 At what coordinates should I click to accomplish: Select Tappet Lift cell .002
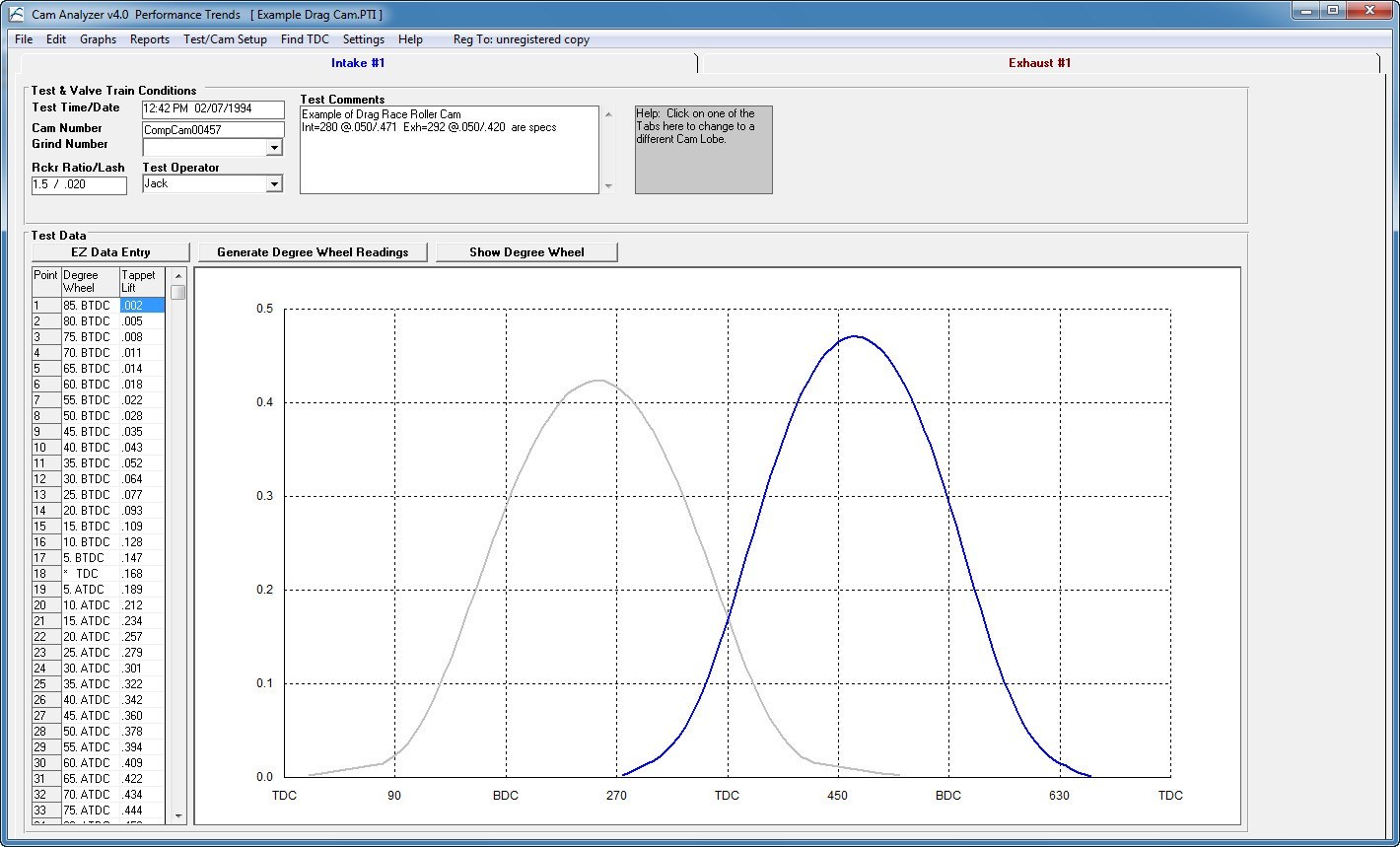(x=142, y=306)
